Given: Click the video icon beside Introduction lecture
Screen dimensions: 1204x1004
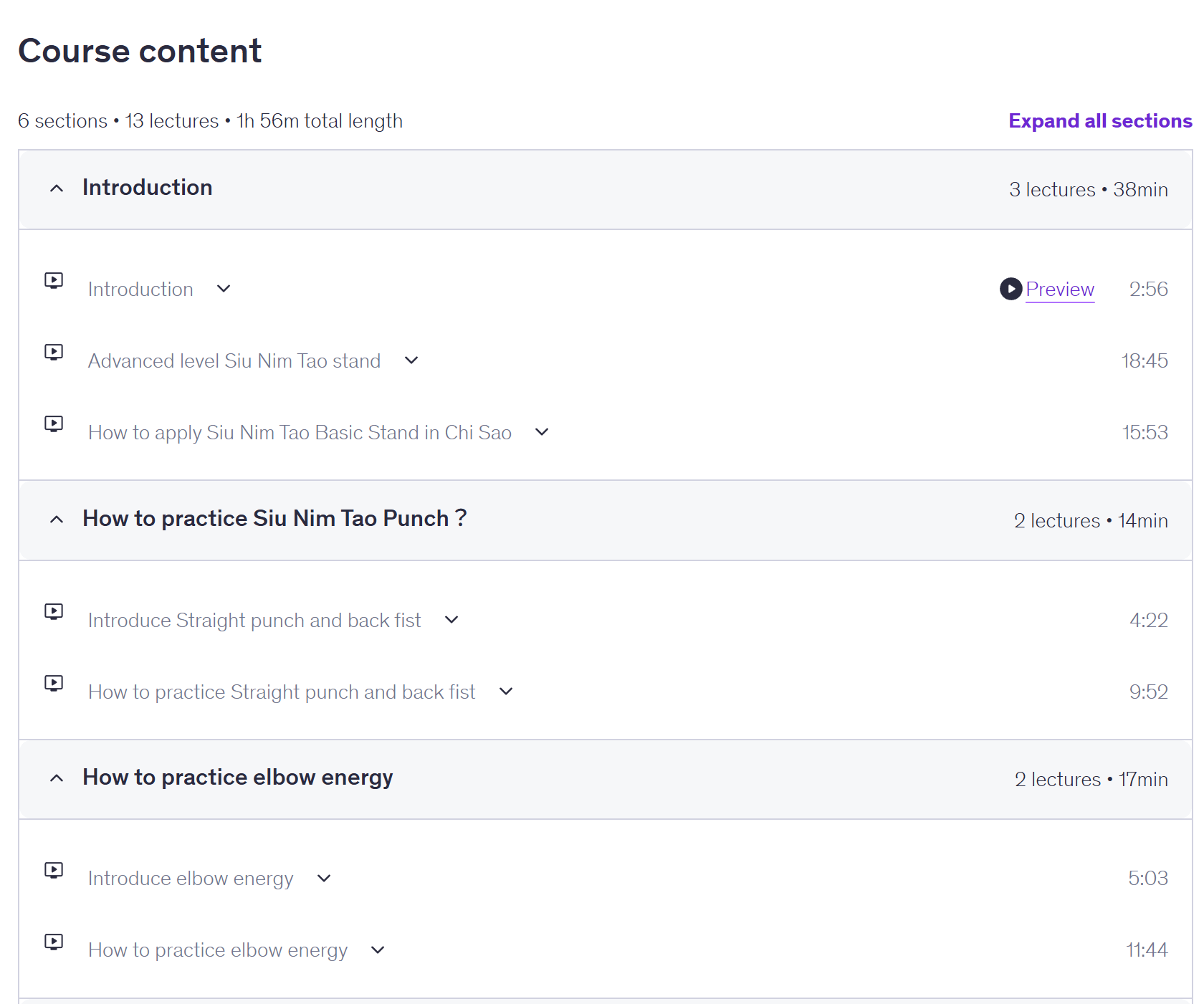Looking at the screenshot, I should [x=54, y=280].
